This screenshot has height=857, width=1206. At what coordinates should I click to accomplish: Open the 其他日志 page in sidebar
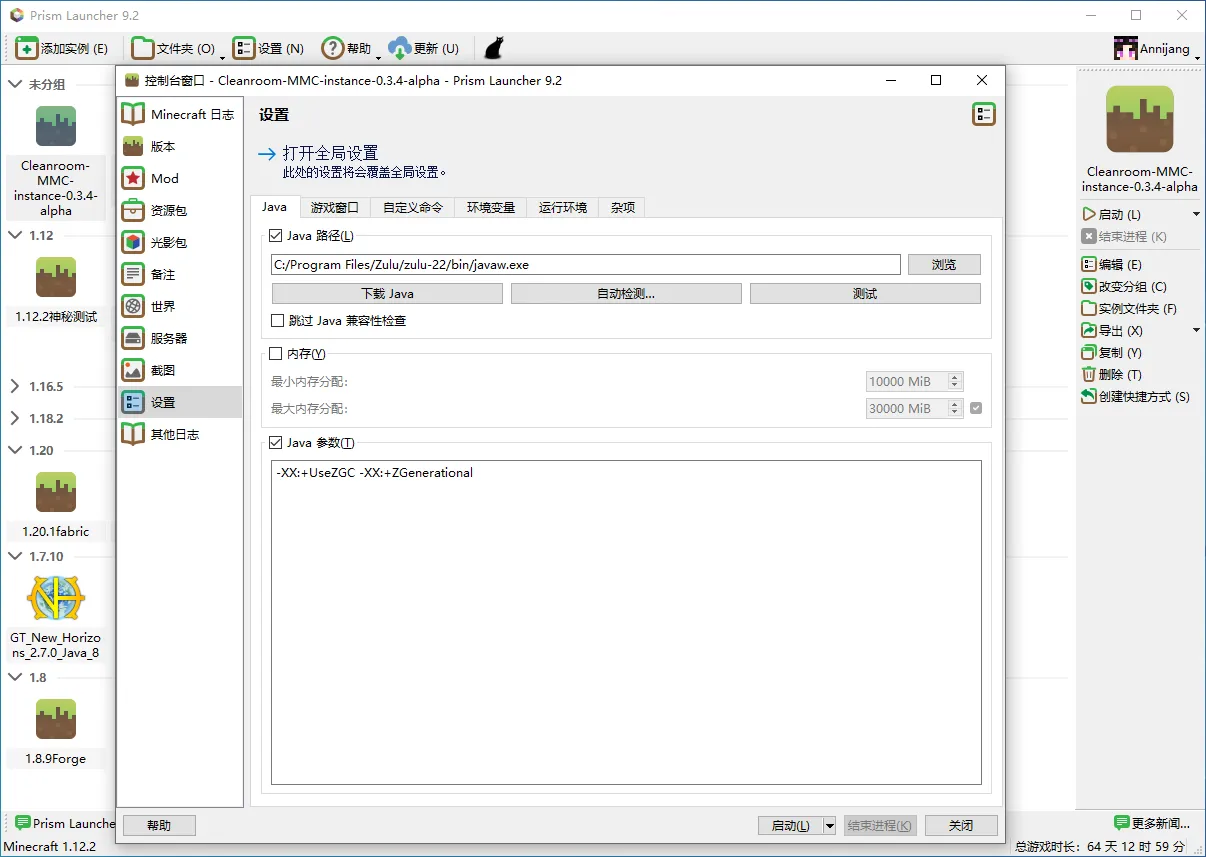179,434
